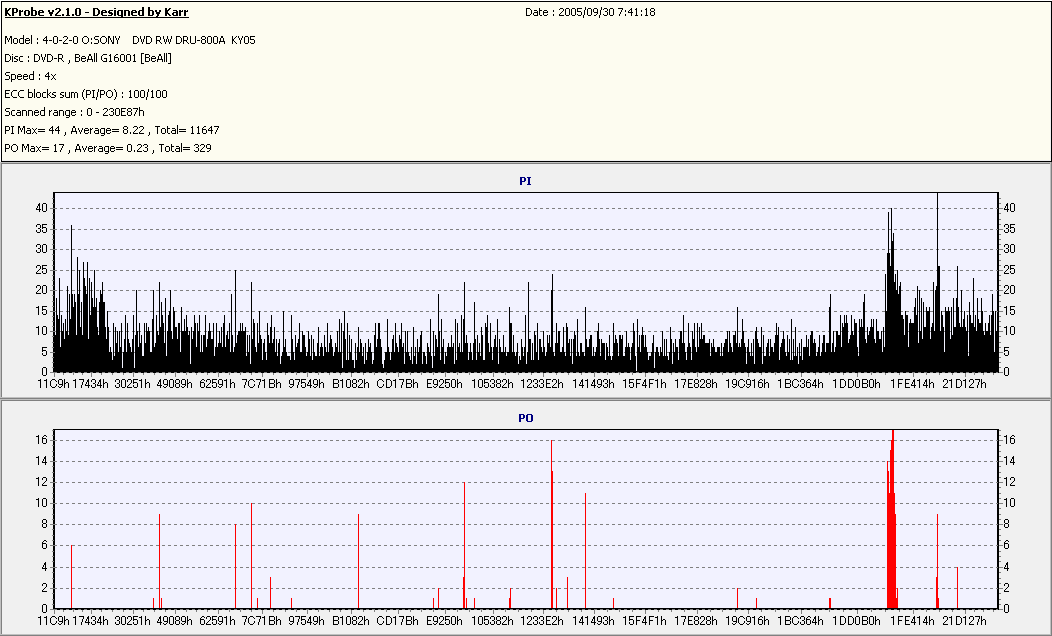Click the PO chart title
This screenshot has width=1052, height=636.
[525, 418]
